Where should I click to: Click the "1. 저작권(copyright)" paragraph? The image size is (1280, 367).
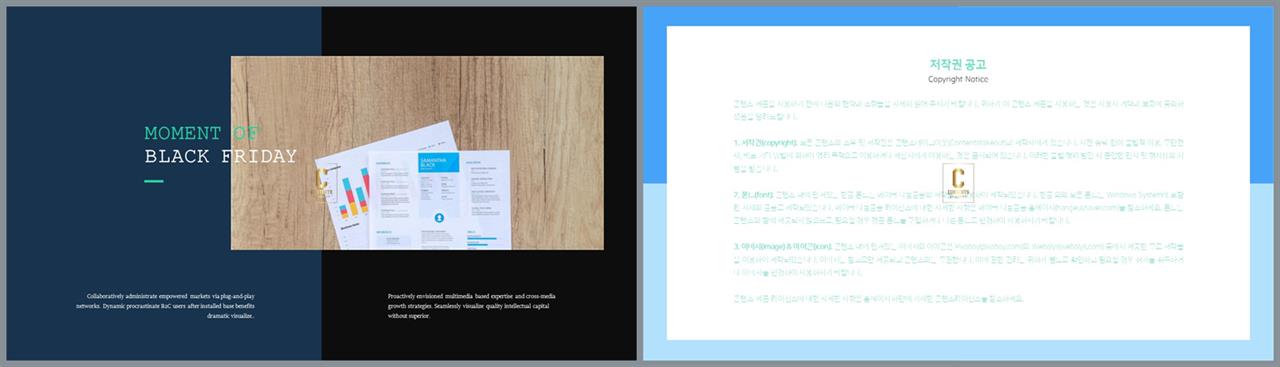pyautogui.click(x=958, y=157)
